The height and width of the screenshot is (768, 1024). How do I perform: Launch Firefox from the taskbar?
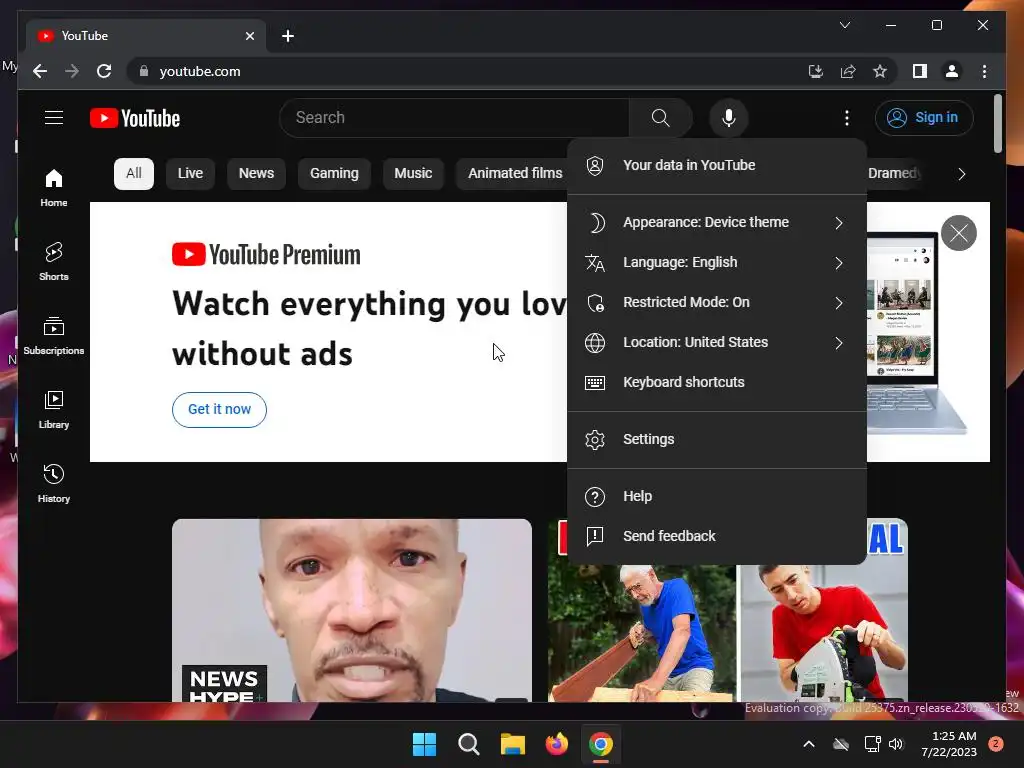tap(556, 744)
